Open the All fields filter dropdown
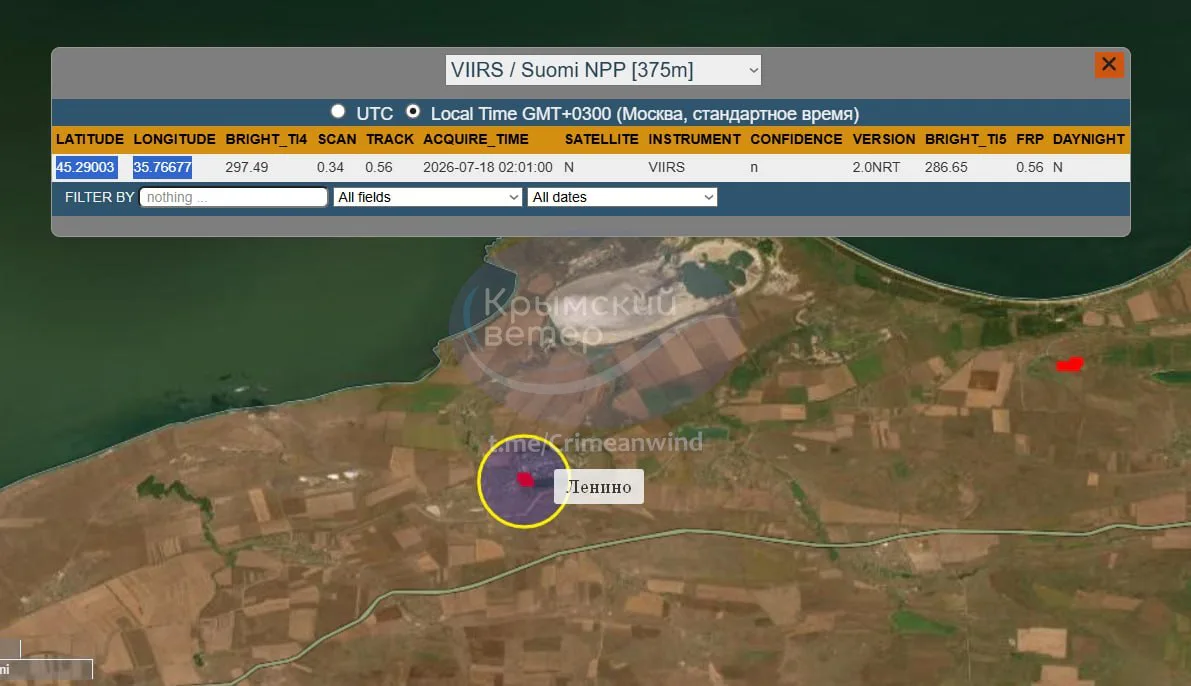The width and height of the screenshot is (1191, 686). pos(428,198)
